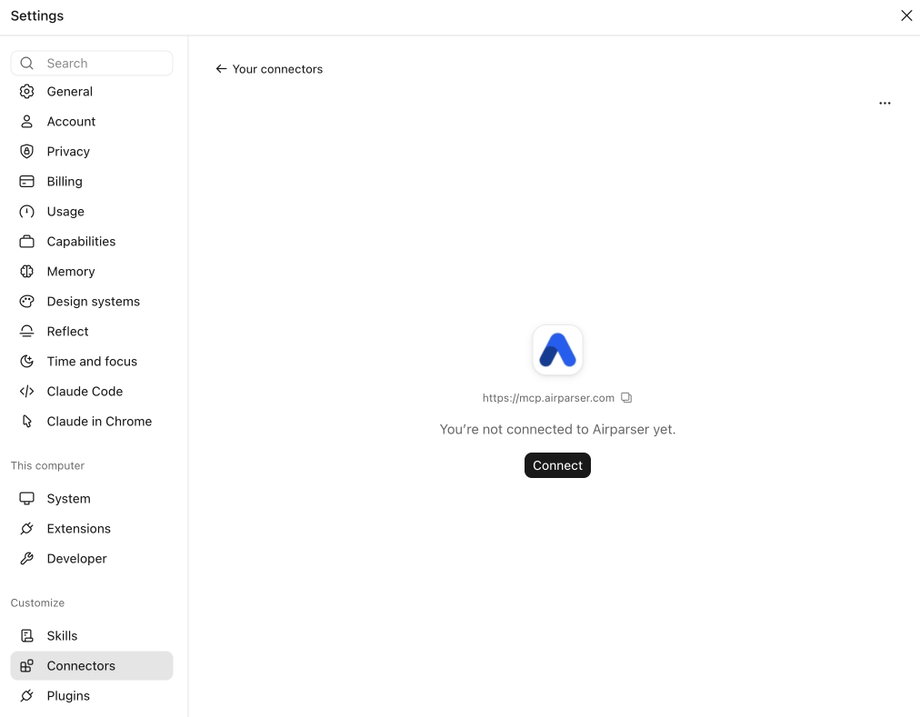The width and height of the screenshot is (920, 717).
Task: Click the Capabilities briefcase icon
Action: tap(26, 241)
